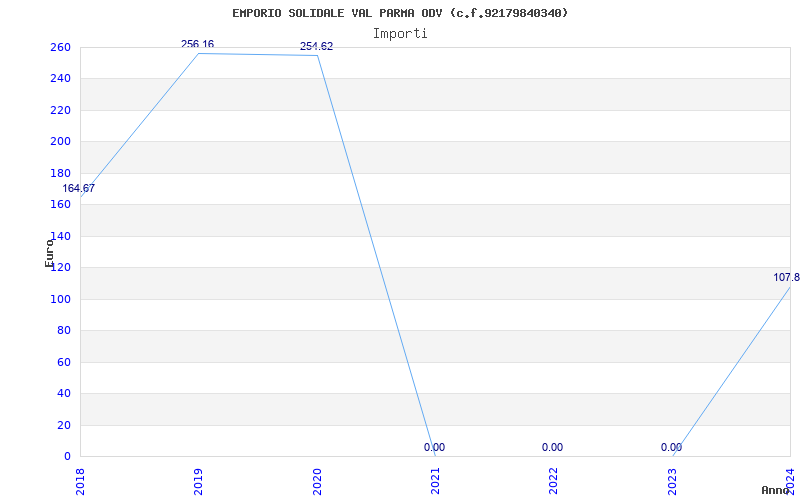The width and height of the screenshot is (800, 500).
Task: Click the 107.8 data label
Action: [x=786, y=278]
